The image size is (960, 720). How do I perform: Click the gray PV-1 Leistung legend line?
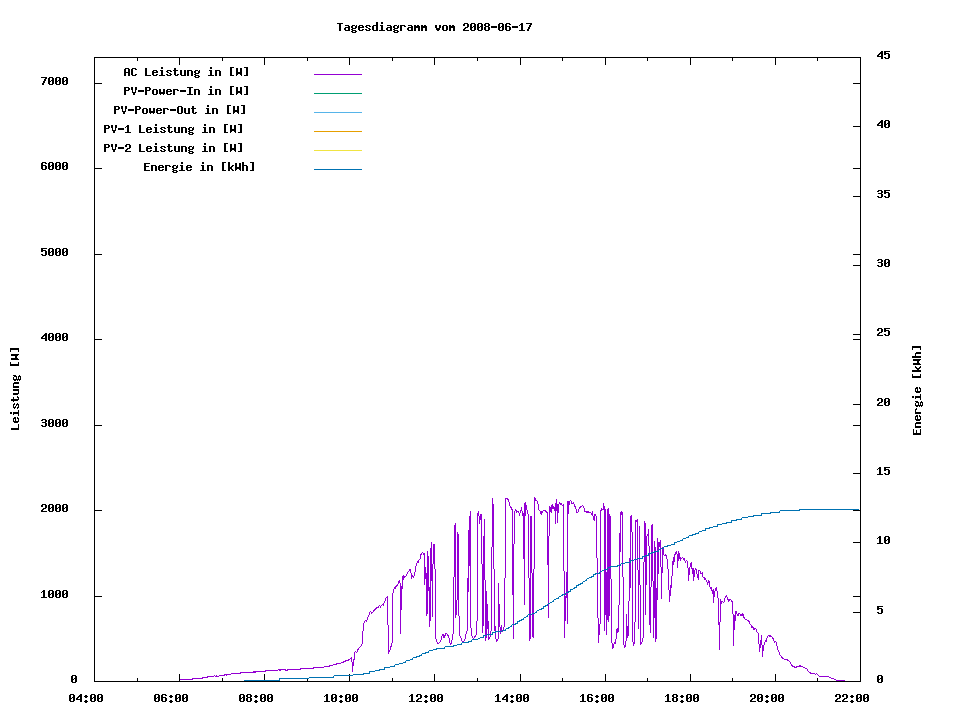pyautogui.click(x=337, y=131)
